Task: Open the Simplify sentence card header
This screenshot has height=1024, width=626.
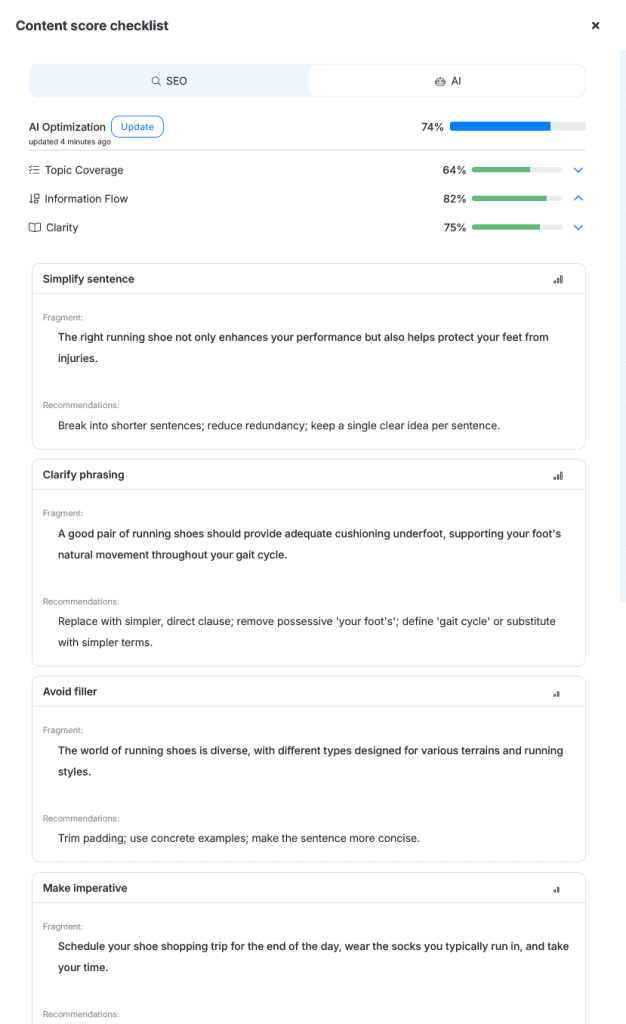Action: tap(88, 279)
